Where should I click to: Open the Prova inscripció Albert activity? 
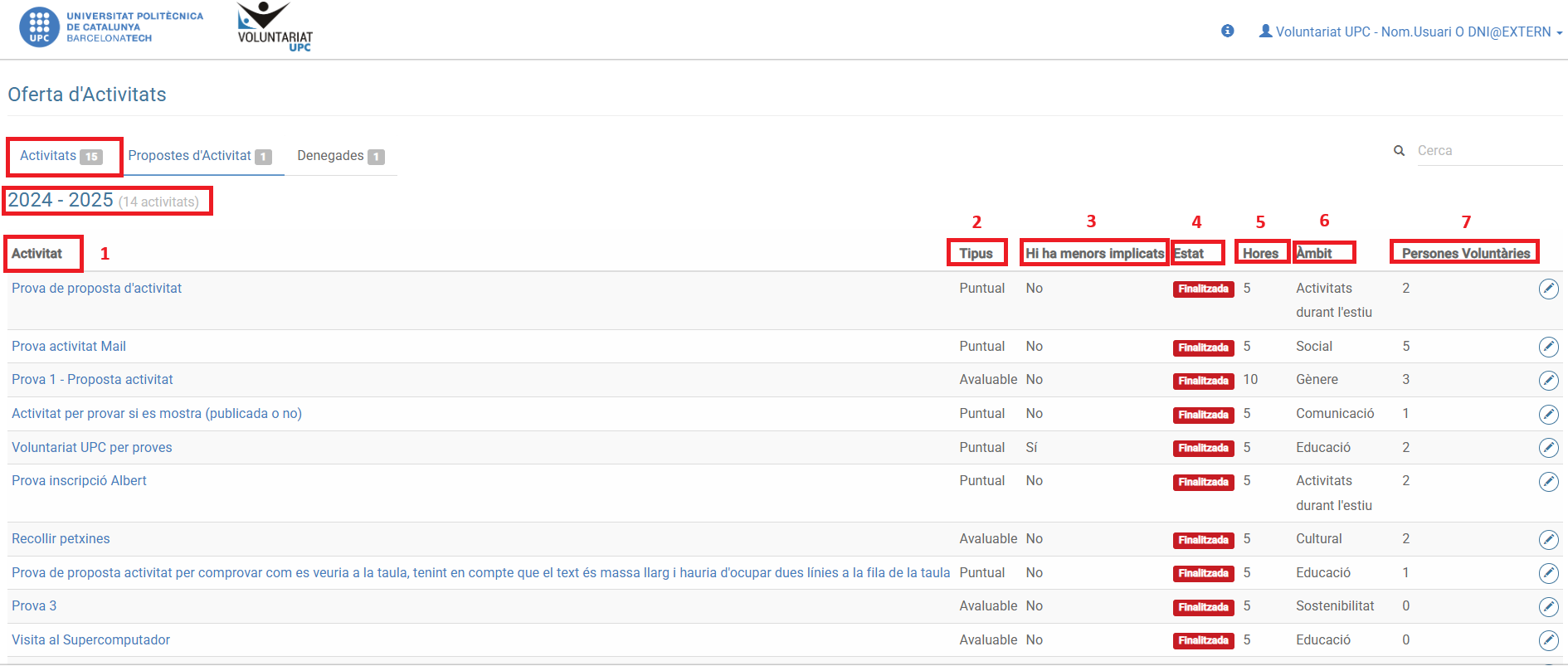pyautogui.click(x=79, y=481)
